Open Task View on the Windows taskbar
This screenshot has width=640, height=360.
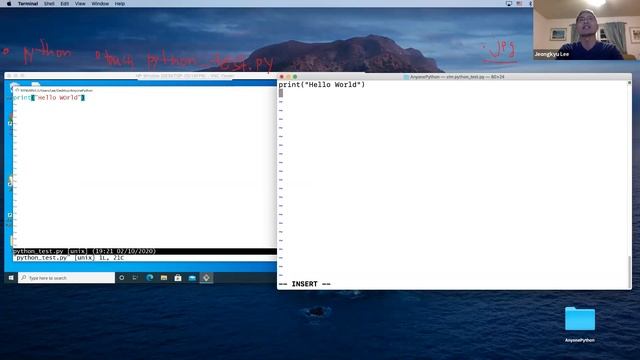135,278
